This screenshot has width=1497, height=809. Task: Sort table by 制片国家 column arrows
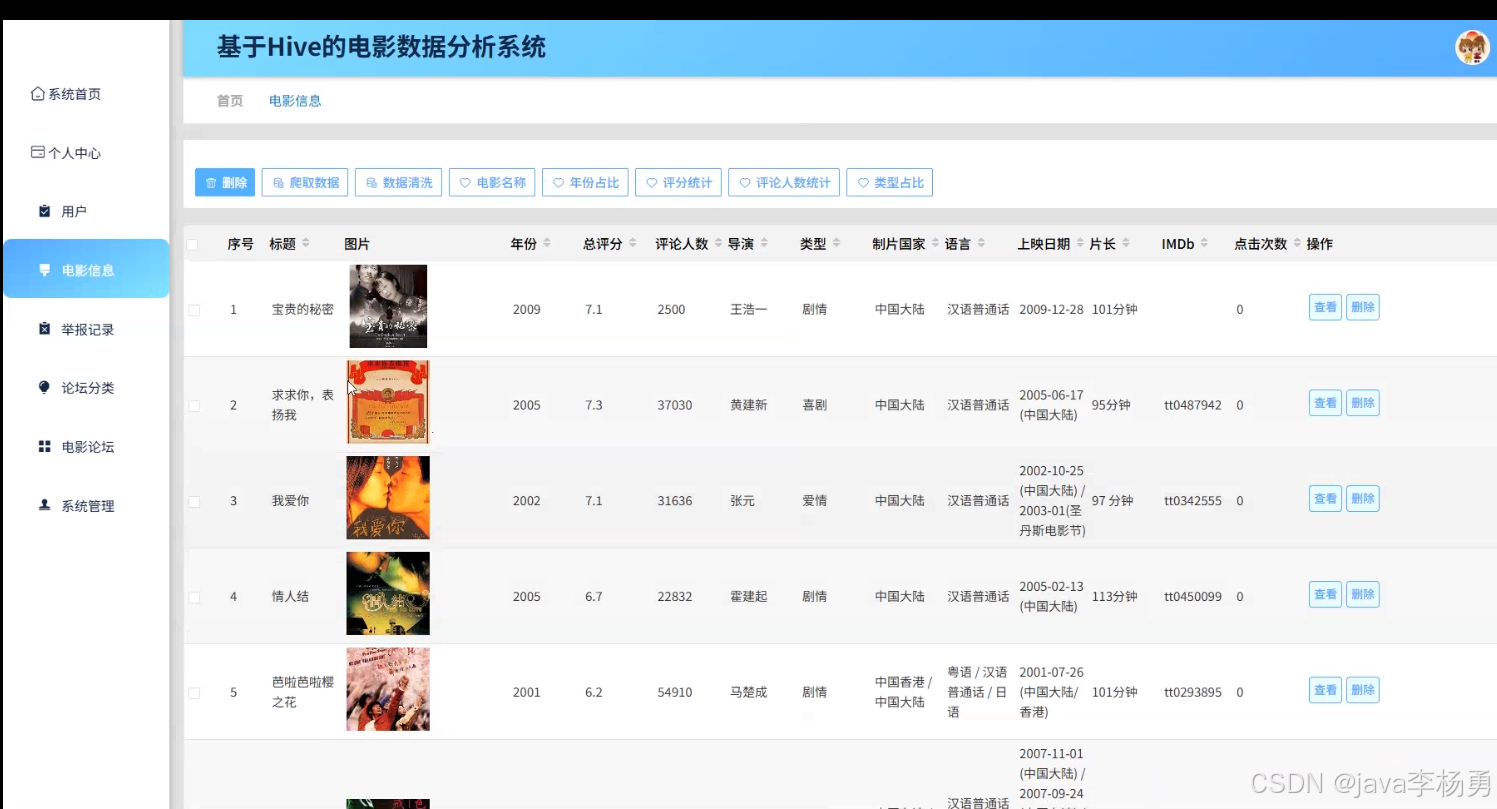(935, 244)
